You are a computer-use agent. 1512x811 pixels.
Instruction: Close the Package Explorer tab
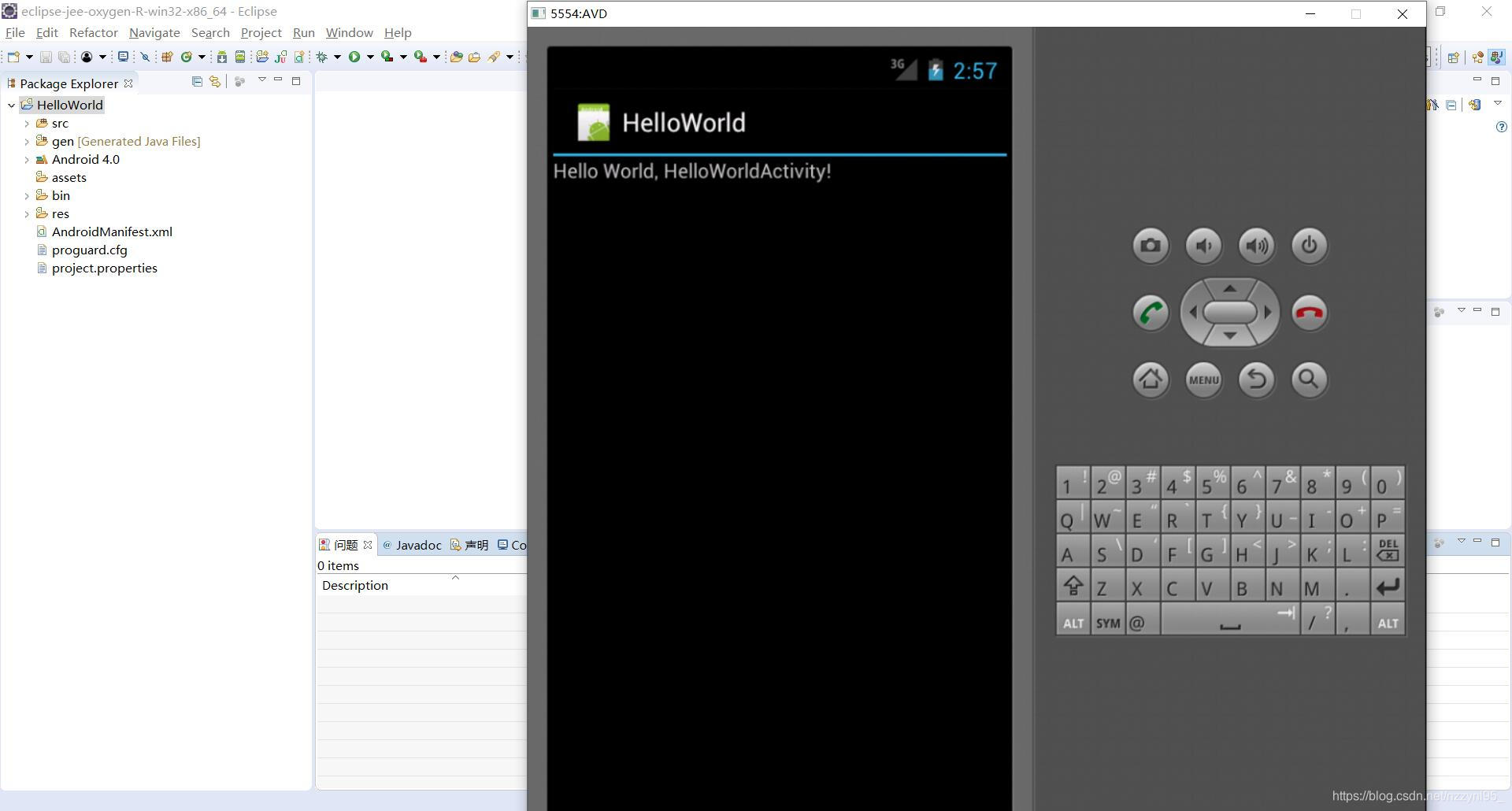pos(128,83)
